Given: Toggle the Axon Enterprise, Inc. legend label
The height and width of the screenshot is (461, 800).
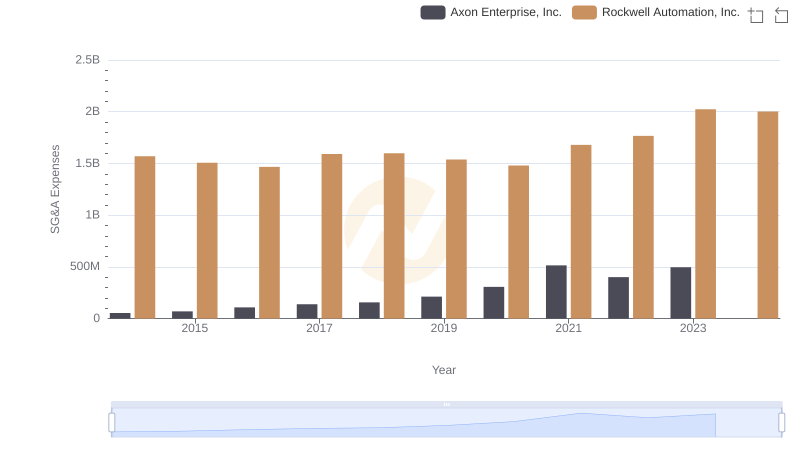Looking at the screenshot, I should click(x=506, y=12).
